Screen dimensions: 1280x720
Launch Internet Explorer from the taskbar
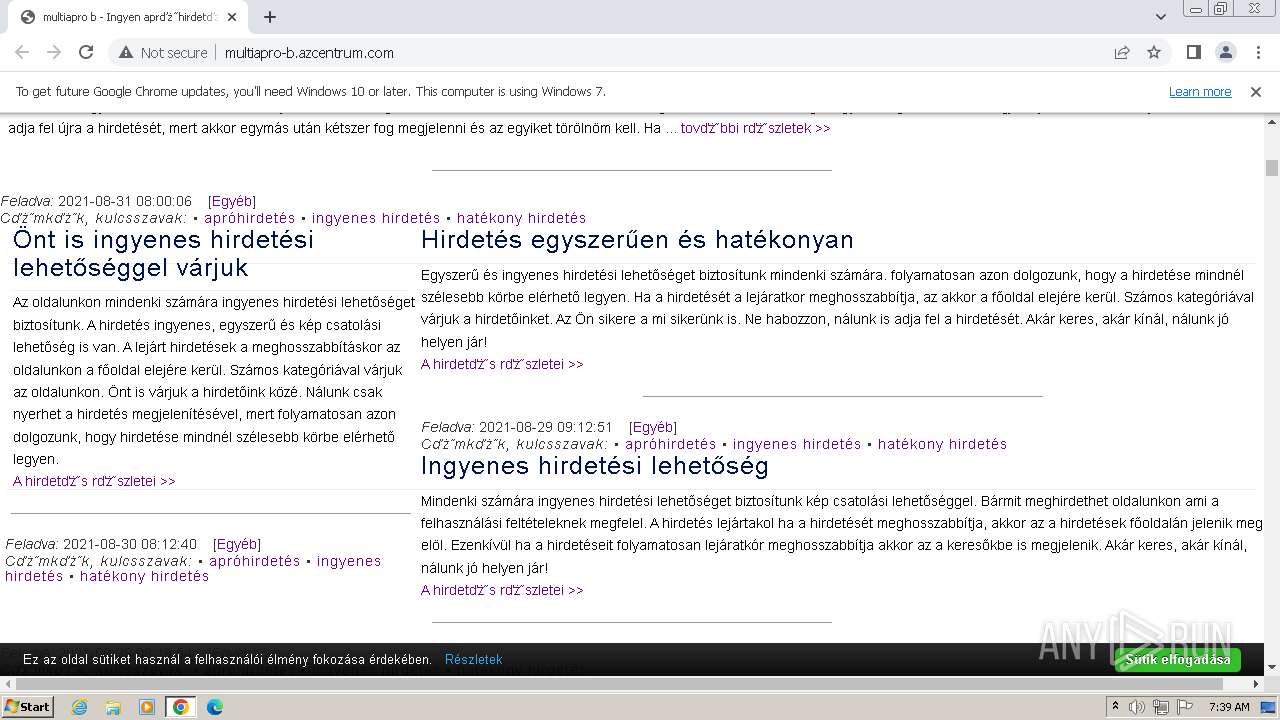(80, 707)
